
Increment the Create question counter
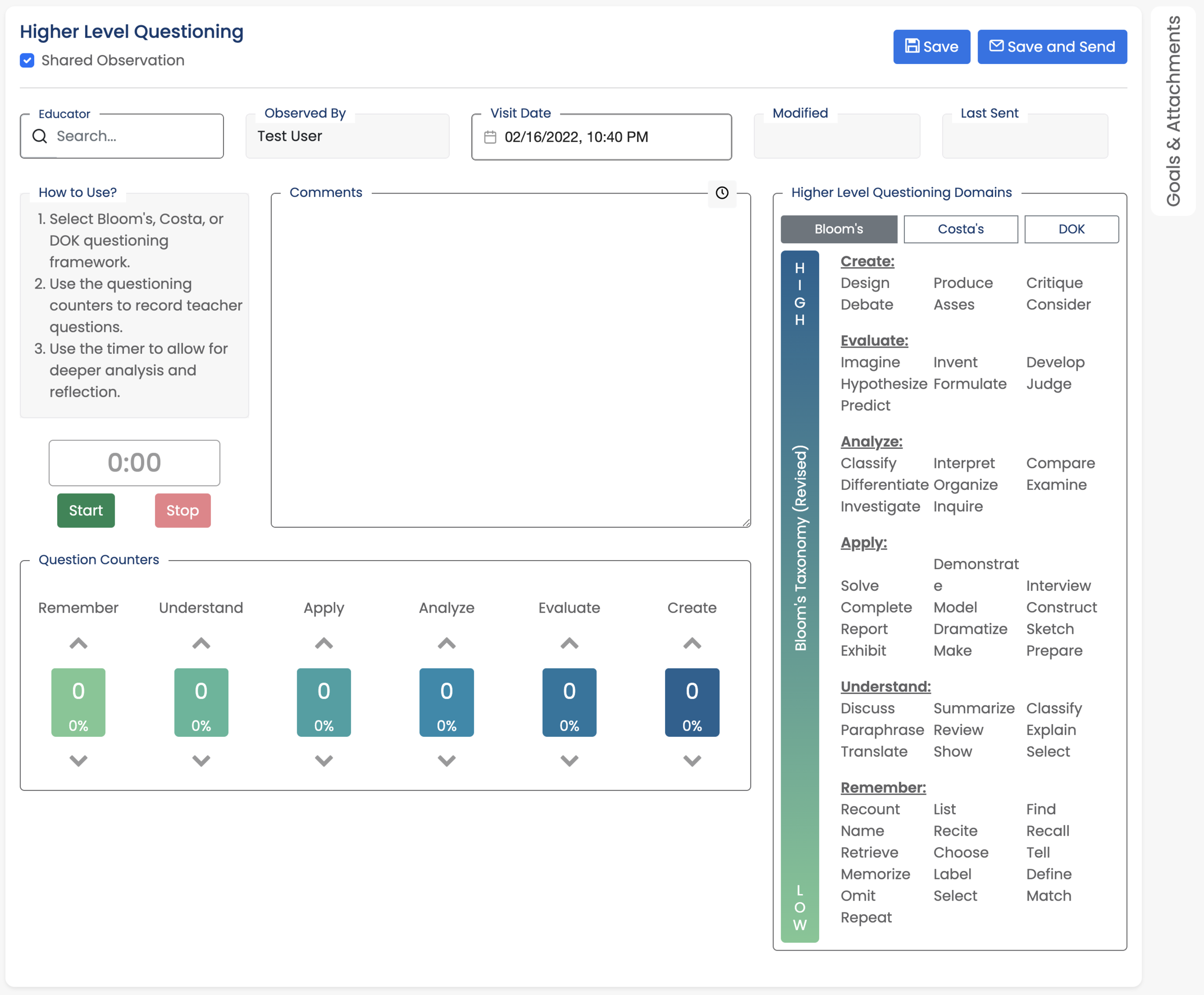click(692, 643)
